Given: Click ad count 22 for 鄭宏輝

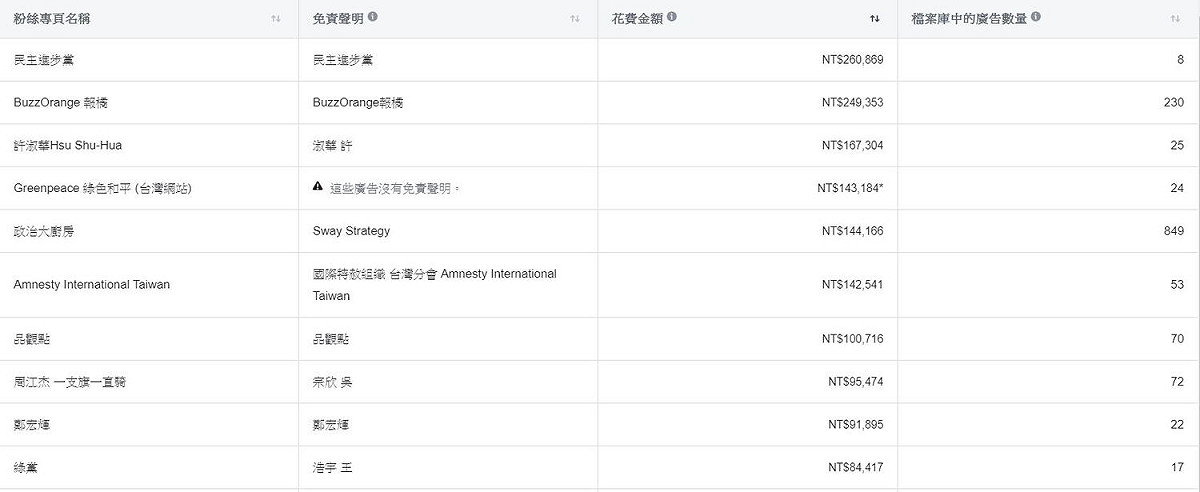Looking at the screenshot, I should point(1177,425).
